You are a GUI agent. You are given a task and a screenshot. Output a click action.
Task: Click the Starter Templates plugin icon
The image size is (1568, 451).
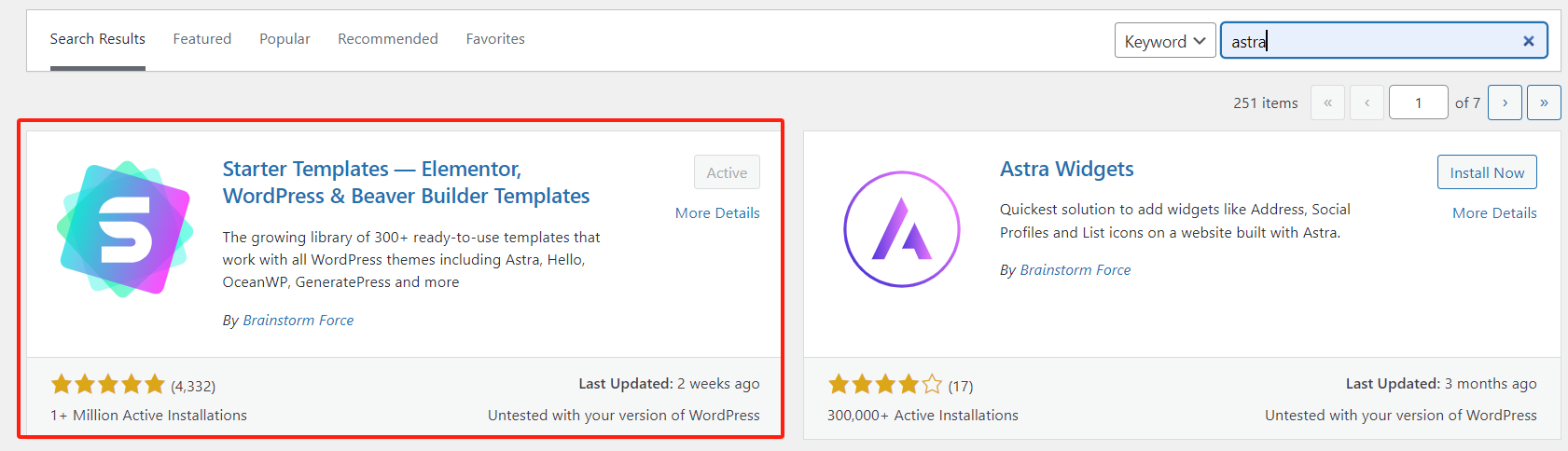click(125, 229)
